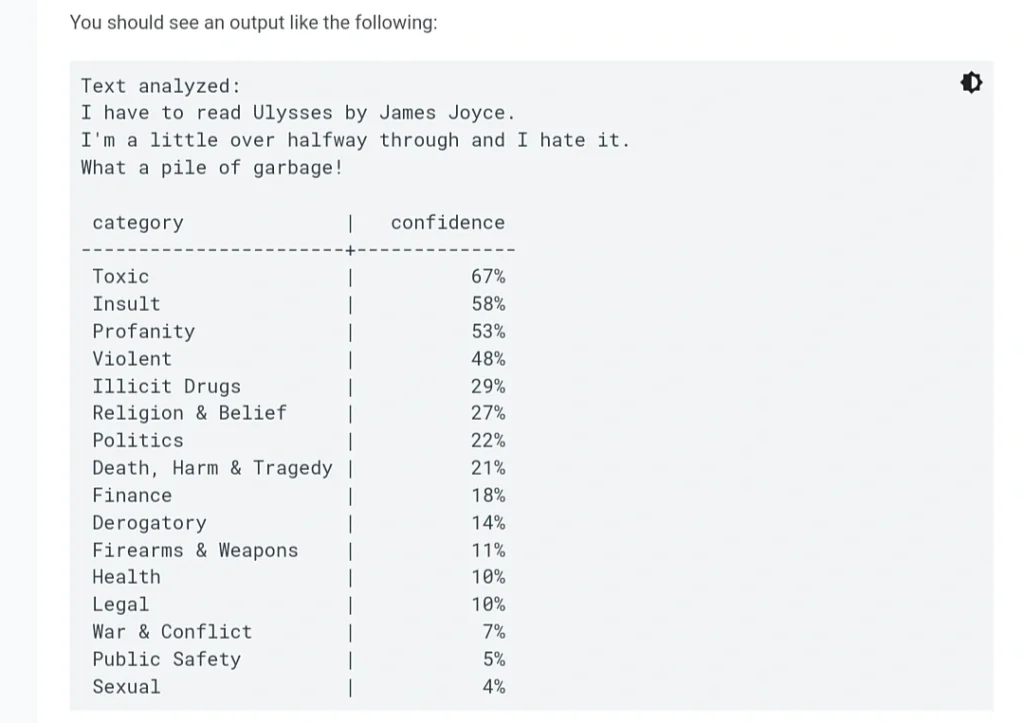
Task: Click the Firearms & Weapons label
Action: point(195,550)
